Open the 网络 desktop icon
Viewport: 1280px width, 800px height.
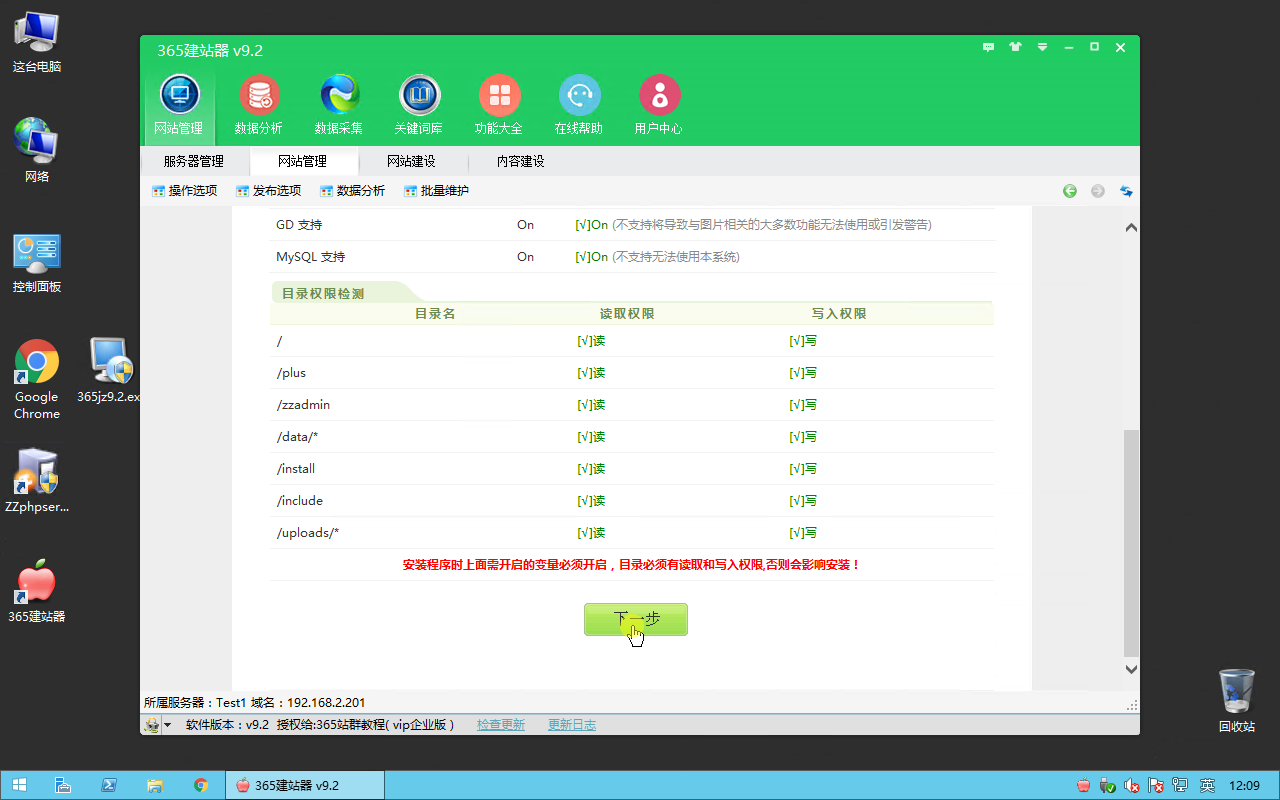(37, 151)
